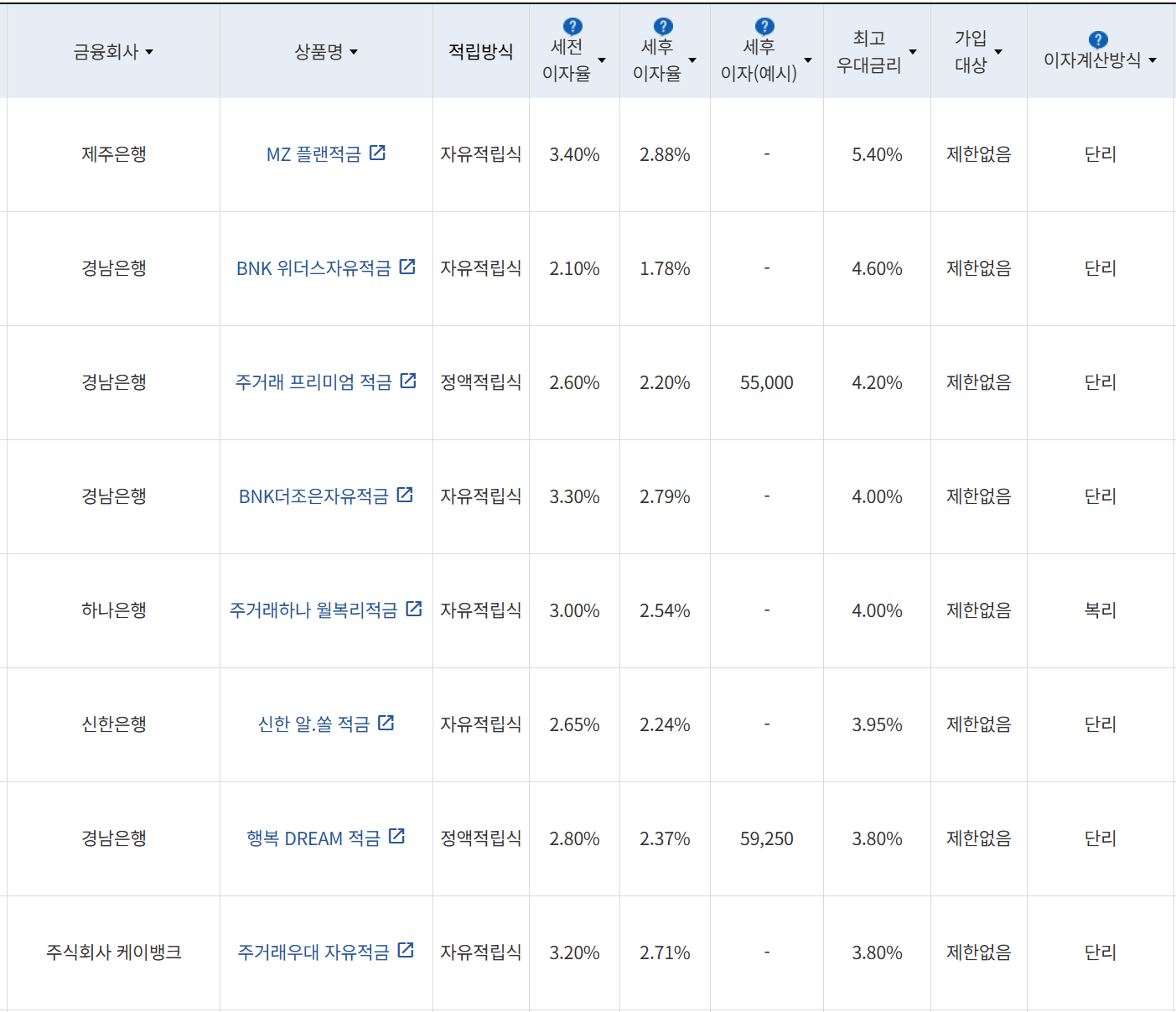Click the external link icon beside 주거래하나 월복리적금
The width and height of the screenshot is (1176, 1012).
click(413, 609)
